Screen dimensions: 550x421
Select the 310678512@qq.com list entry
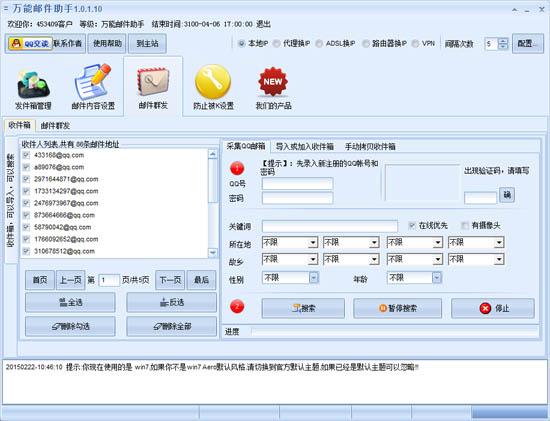[65, 251]
